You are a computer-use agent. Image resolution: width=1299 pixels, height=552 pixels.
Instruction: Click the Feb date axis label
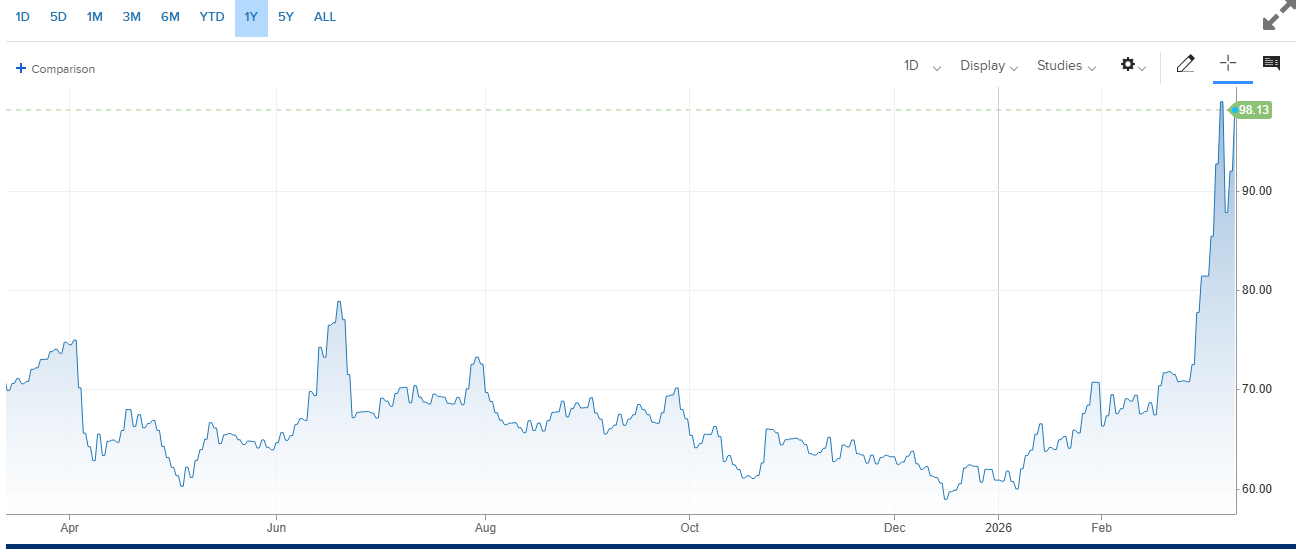[x=1102, y=526]
